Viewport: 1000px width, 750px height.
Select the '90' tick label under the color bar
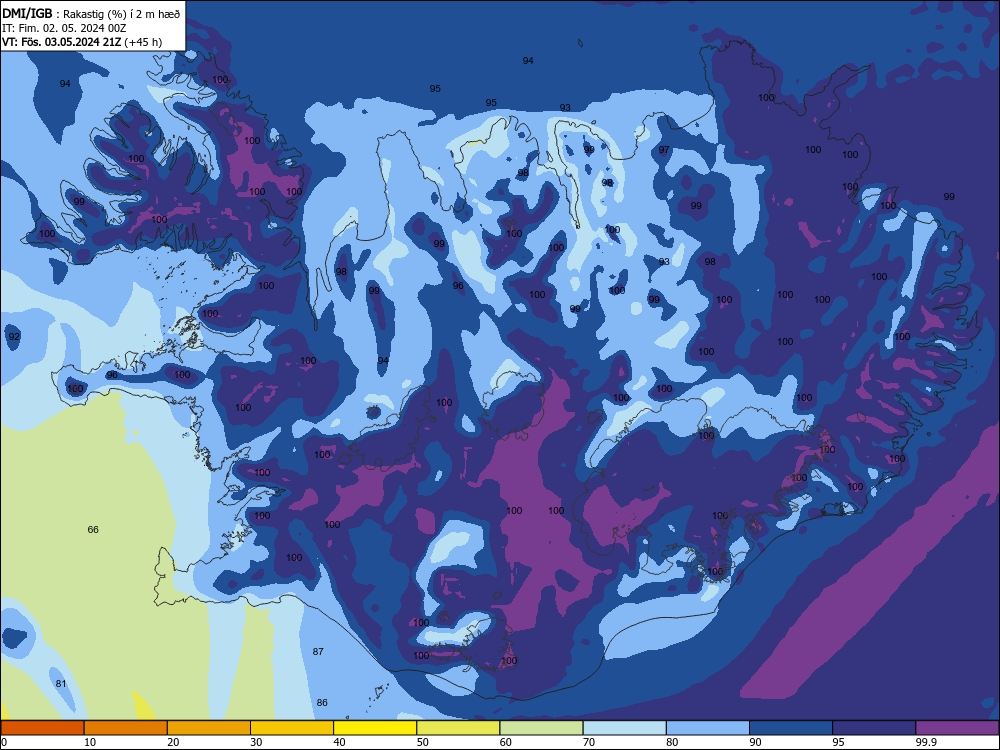coord(755,742)
